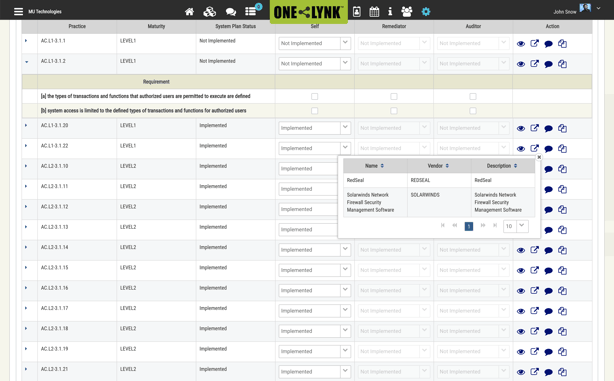Open external link for AC.L1-3.1.2
614x381 pixels.
click(535, 64)
